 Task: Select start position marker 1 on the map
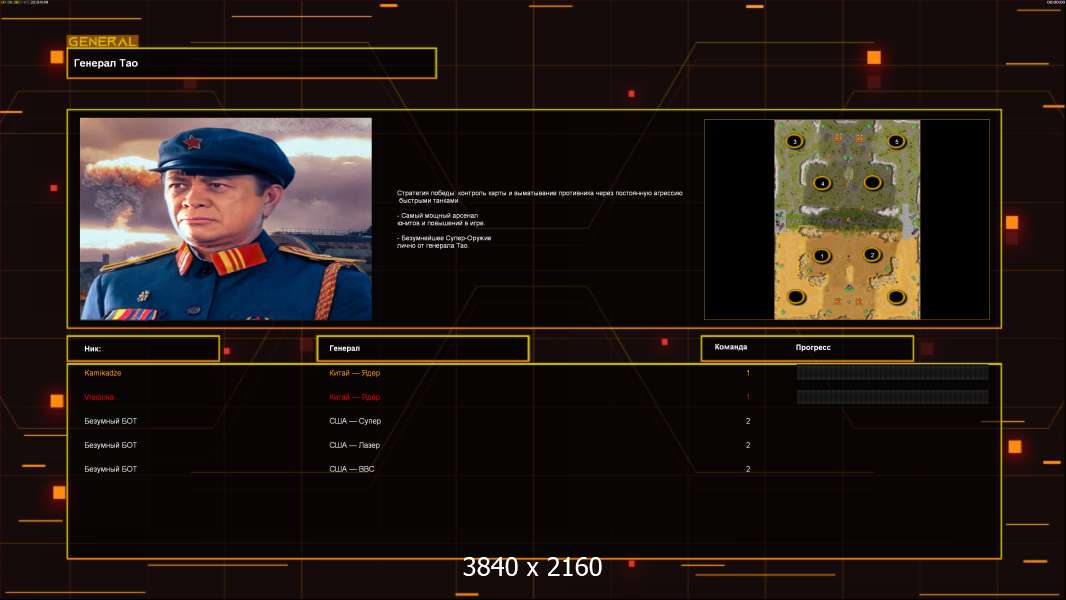pyautogui.click(x=822, y=256)
